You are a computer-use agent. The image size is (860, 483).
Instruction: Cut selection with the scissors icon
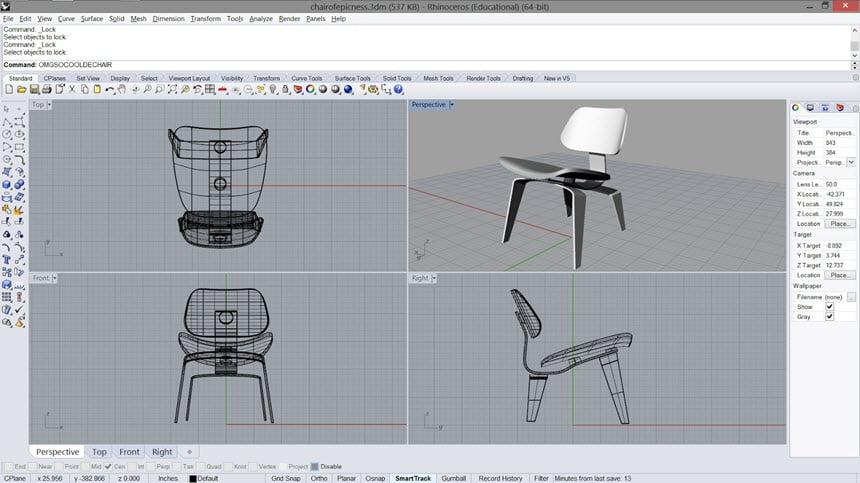[x=72, y=89]
